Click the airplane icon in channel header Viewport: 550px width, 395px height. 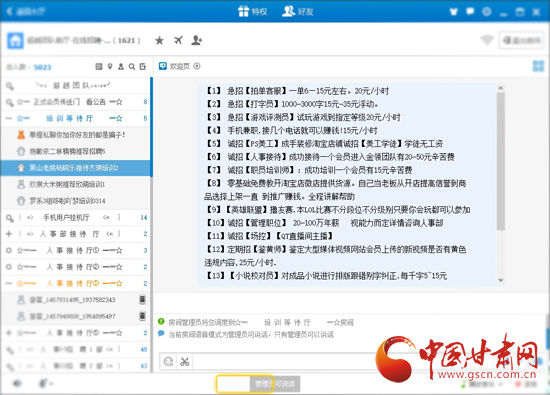coord(178,40)
